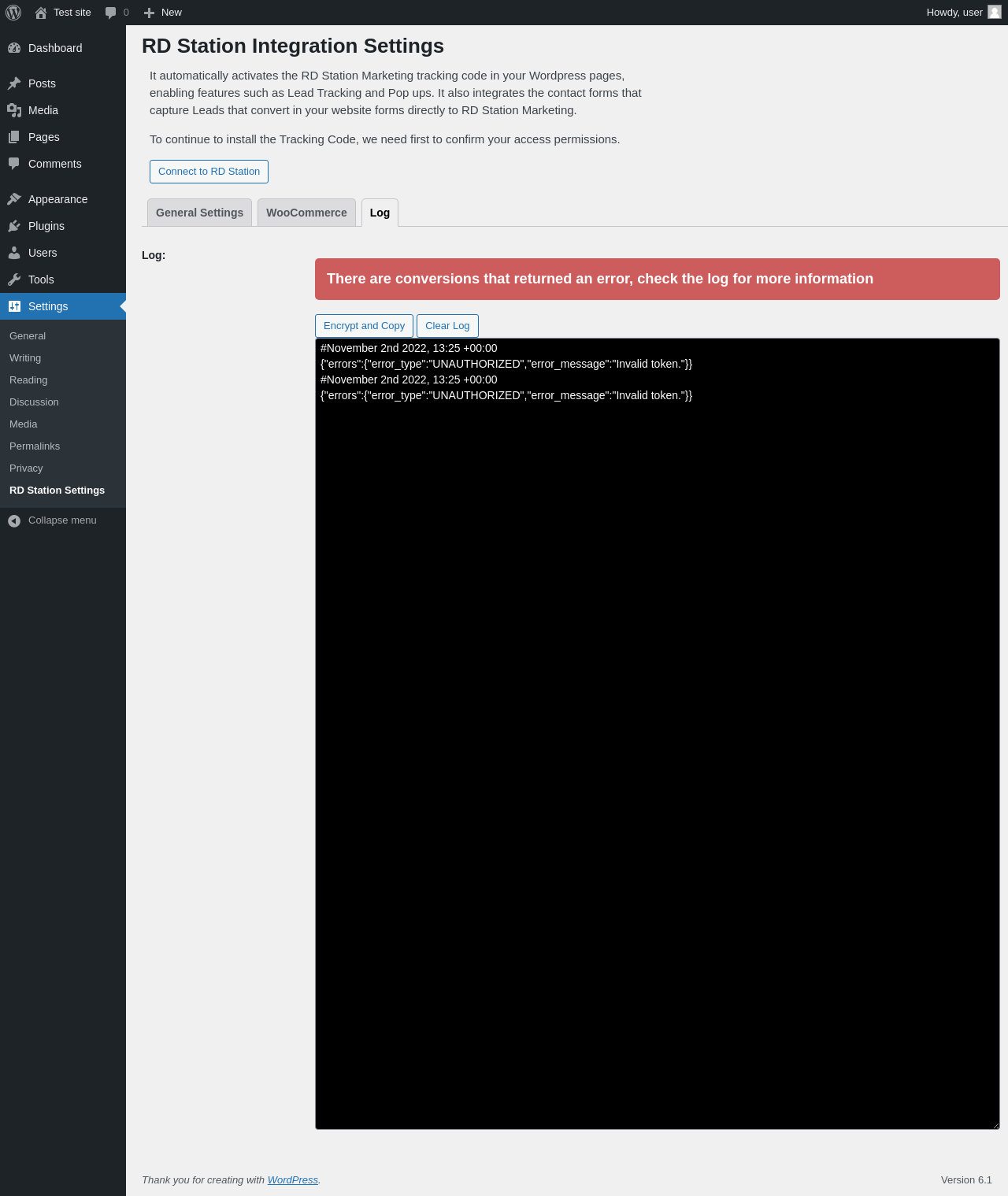1008x1196 pixels.
Task: Click the Settings sliders icon
Action: [x=14, y=306]
